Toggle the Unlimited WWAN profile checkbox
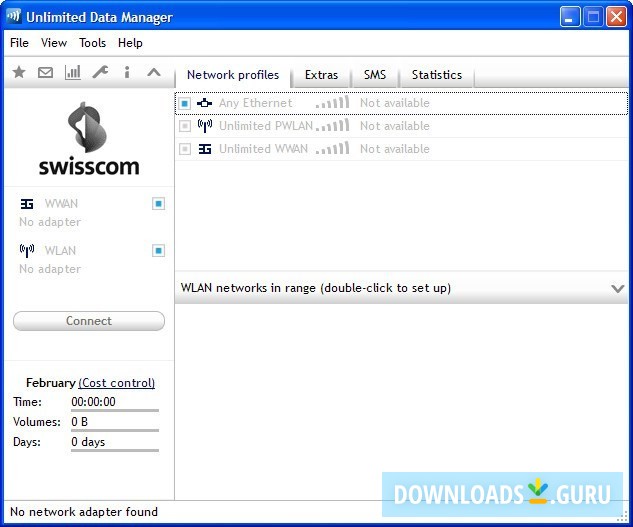The image size is (633, 527). pyautogui.click(x=184, y=149)
